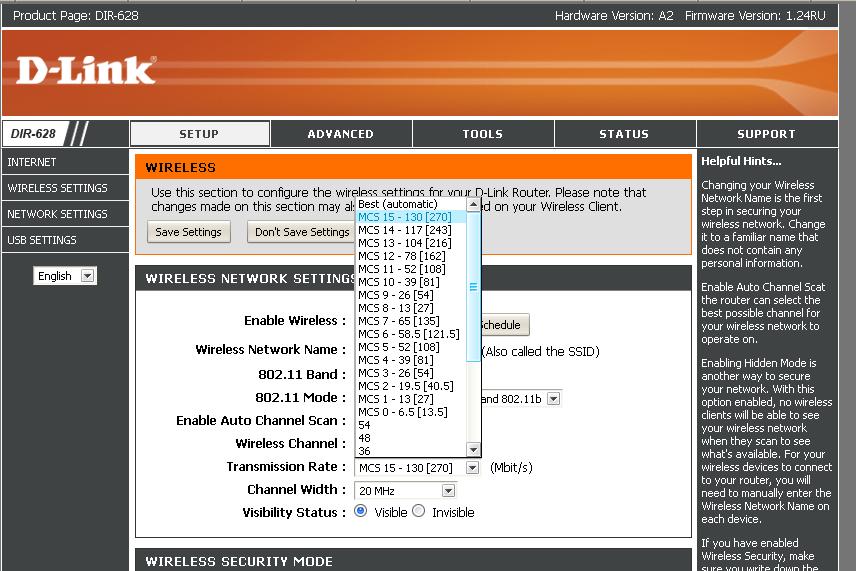Go to INTERNET settings in sidebar
Viewport: 856px width, 571px height.
[x=65, y=162]
